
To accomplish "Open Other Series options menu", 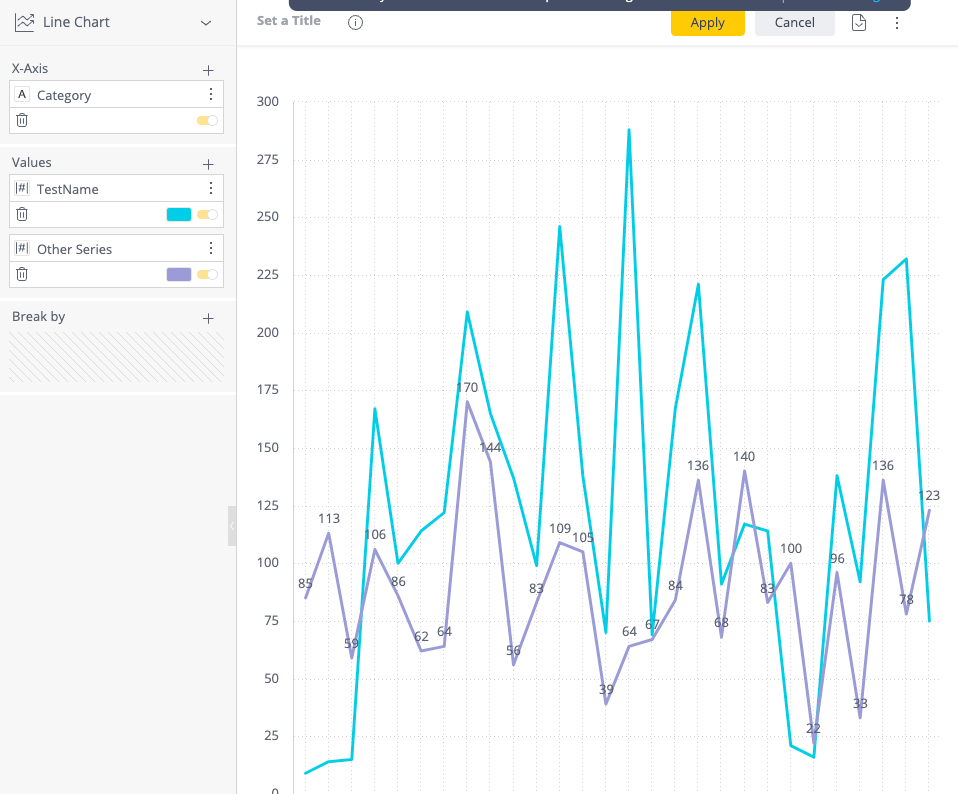I will 211,248.
